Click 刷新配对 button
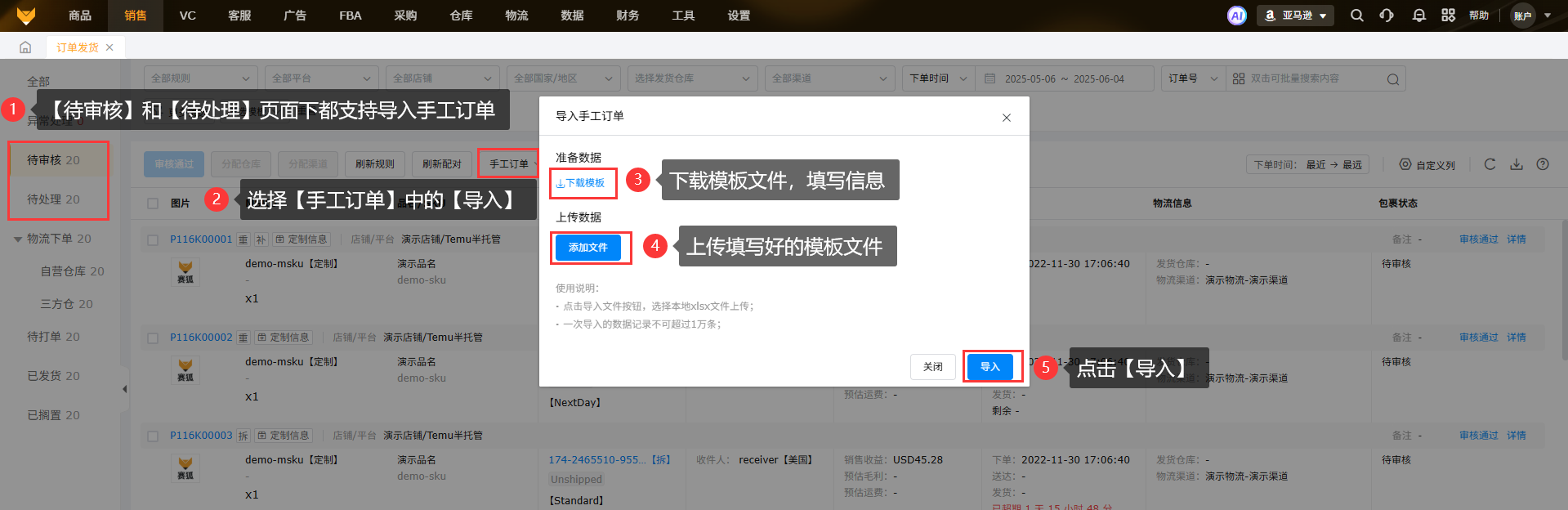Screen dimensions: 1568x510 (x=442, y=164)
